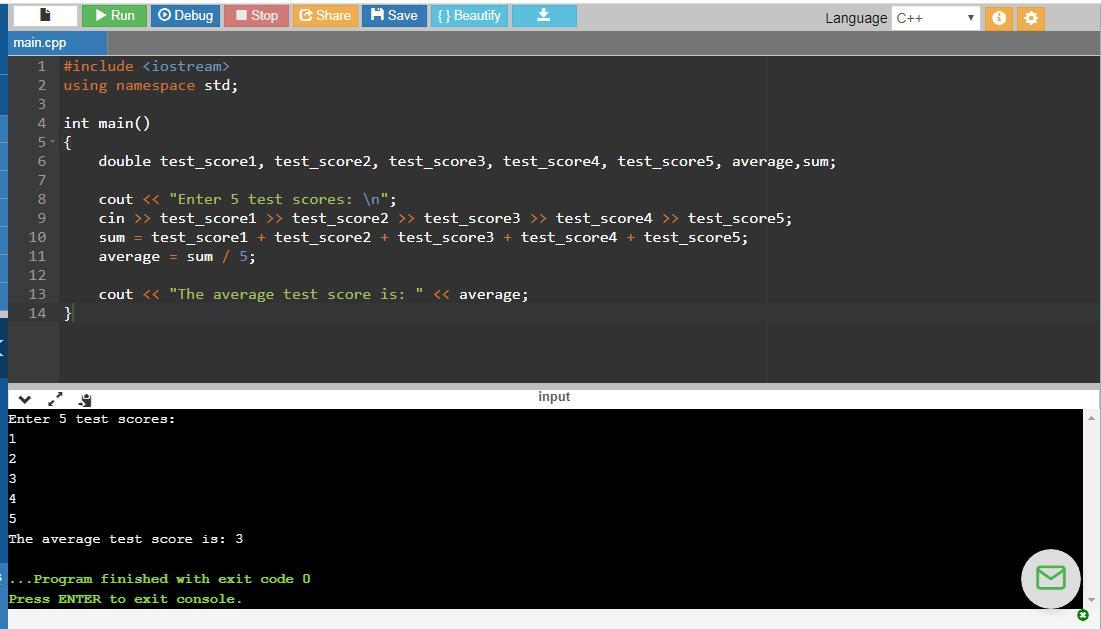
Task: Click line number 1 in the gutter
Action: pyautogui.click(x=41, y=66)
